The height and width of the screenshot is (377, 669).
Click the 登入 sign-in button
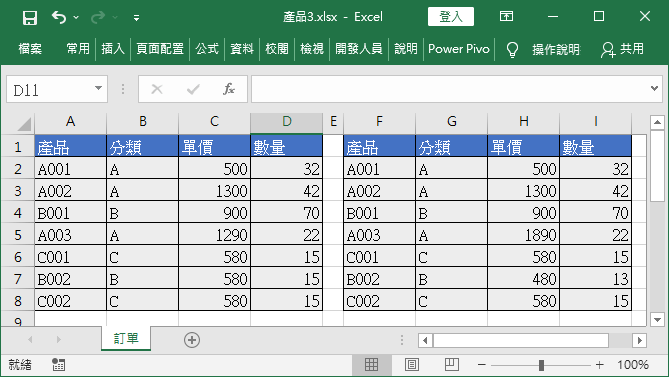[x=451, y=17]
